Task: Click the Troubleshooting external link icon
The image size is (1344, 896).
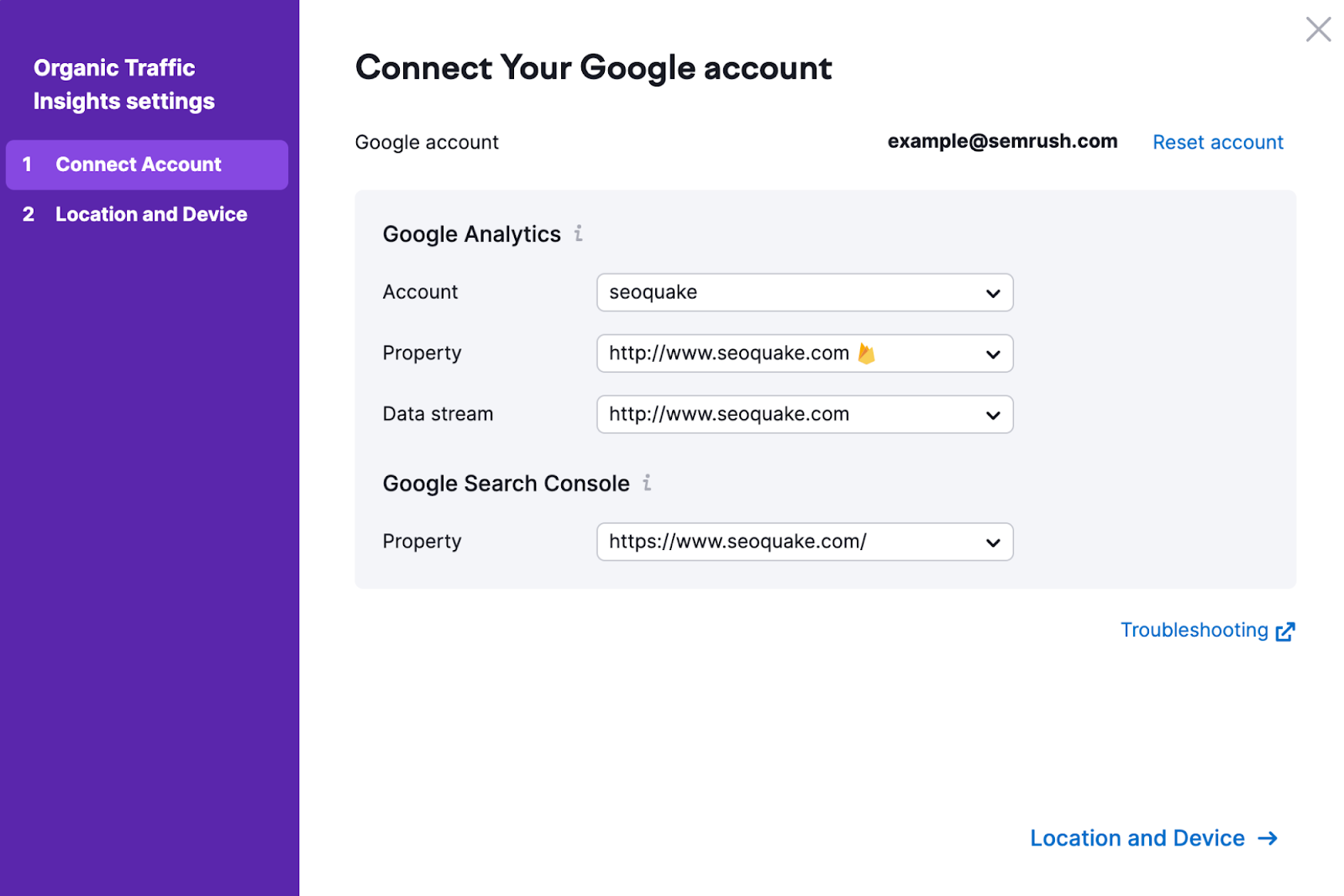Action: (x=1284, y=631)
